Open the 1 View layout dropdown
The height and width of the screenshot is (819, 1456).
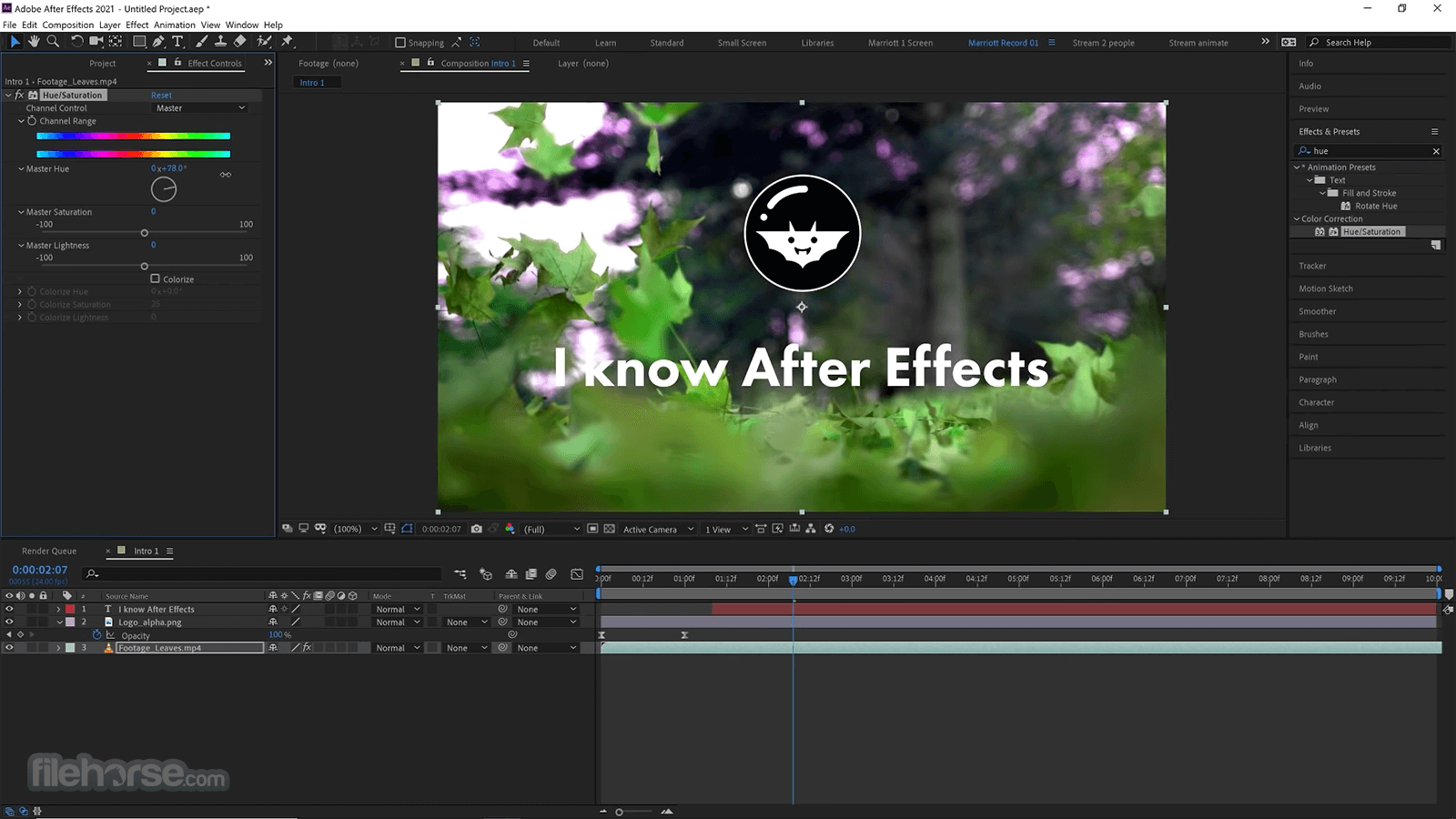pos(726,529)
